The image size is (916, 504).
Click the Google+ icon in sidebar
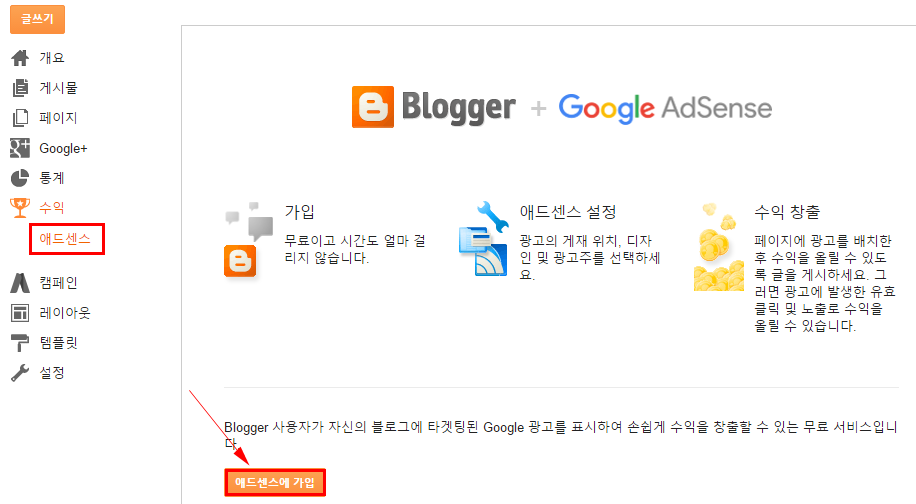(x=20, y=148)
